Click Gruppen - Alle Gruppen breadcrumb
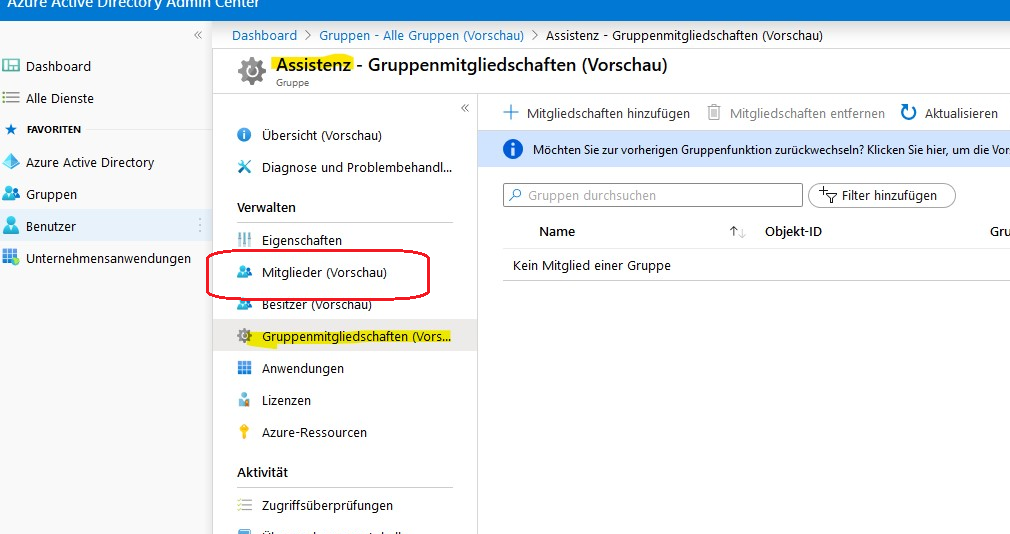Image resolution: width=1010 pixels, height=534 pixels. 421,35
